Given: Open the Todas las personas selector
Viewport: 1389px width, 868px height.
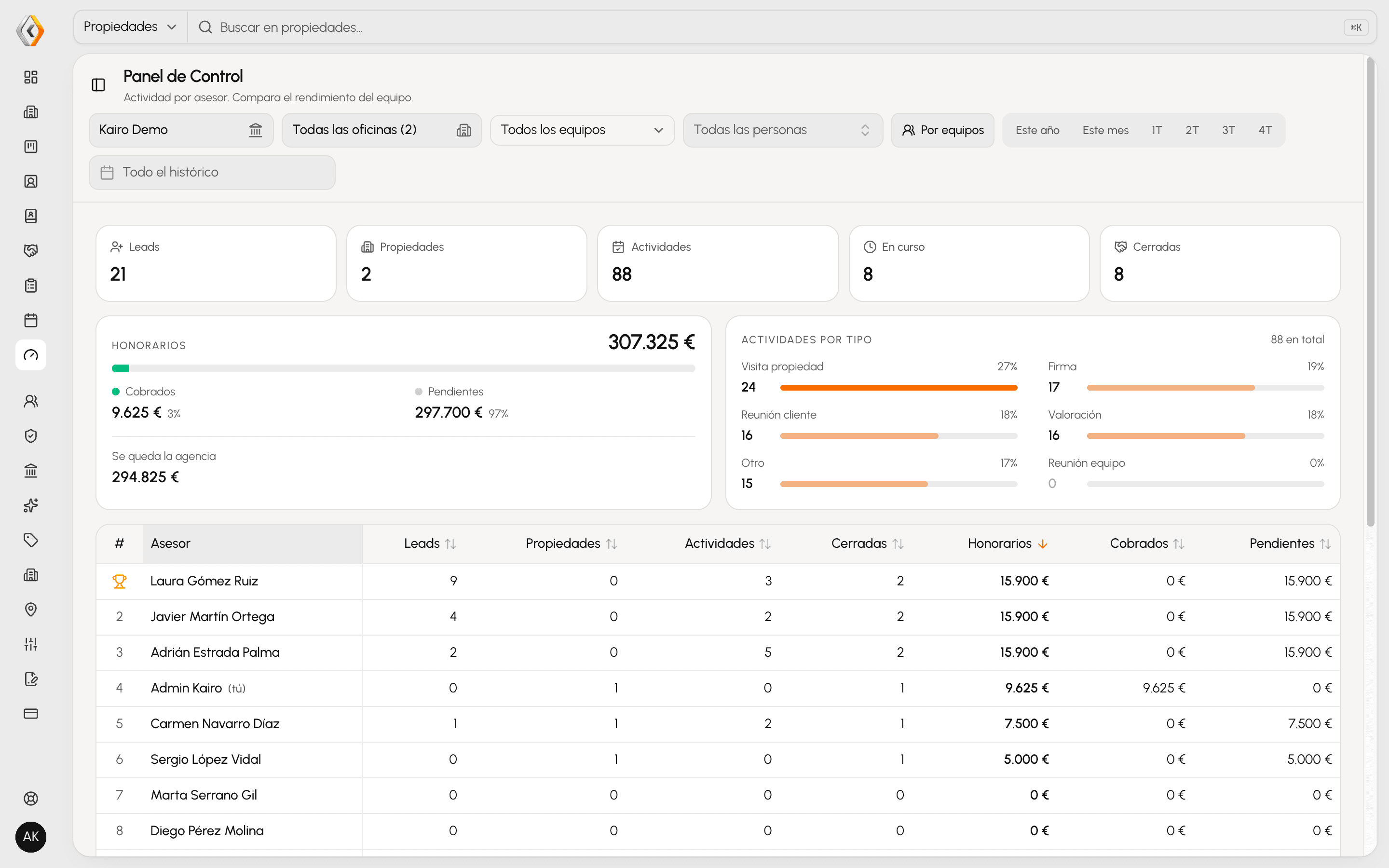Looking at the screenshot, I should [782, 130].
